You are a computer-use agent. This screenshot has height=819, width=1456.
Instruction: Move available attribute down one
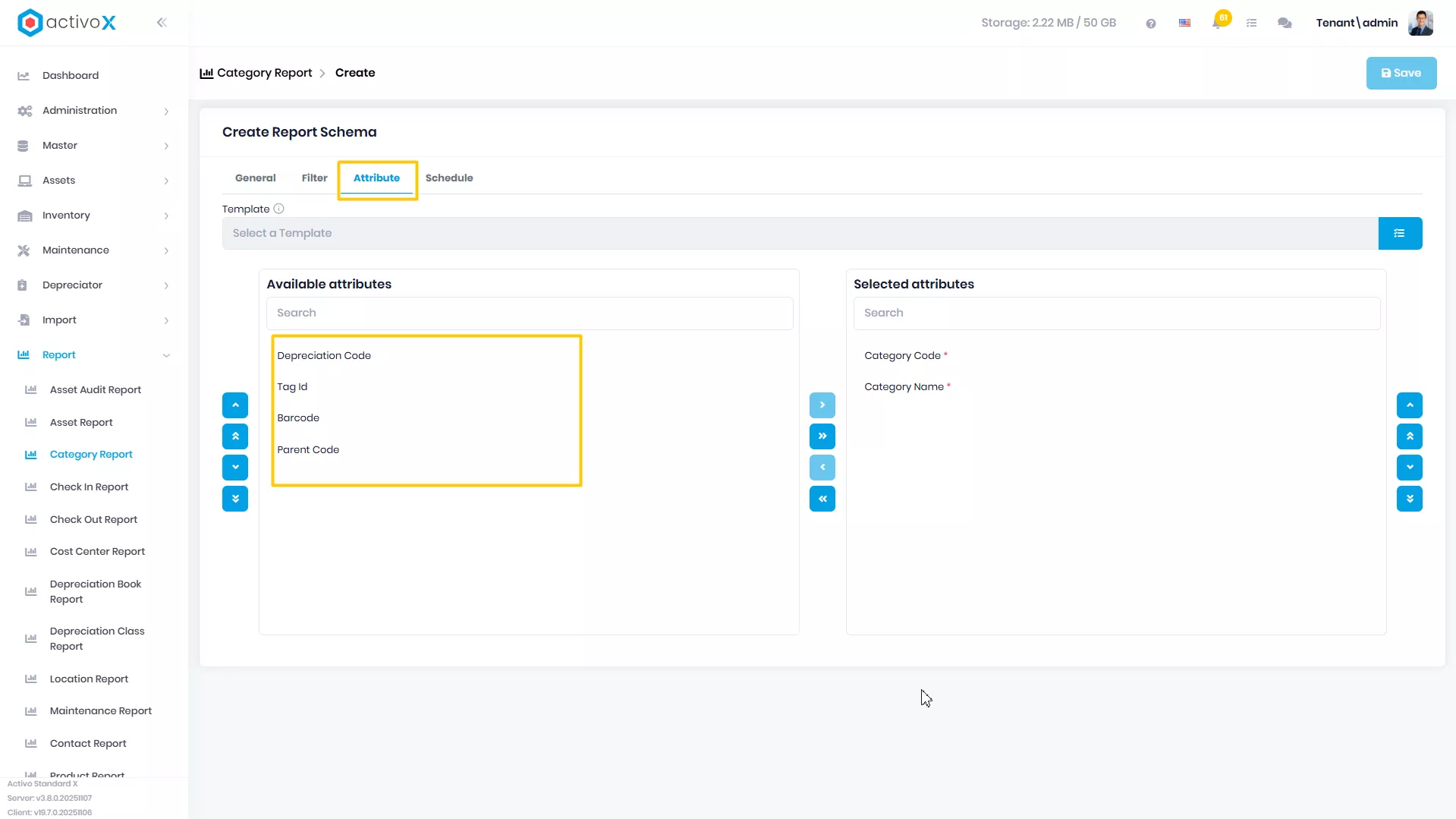pos(235,468)
